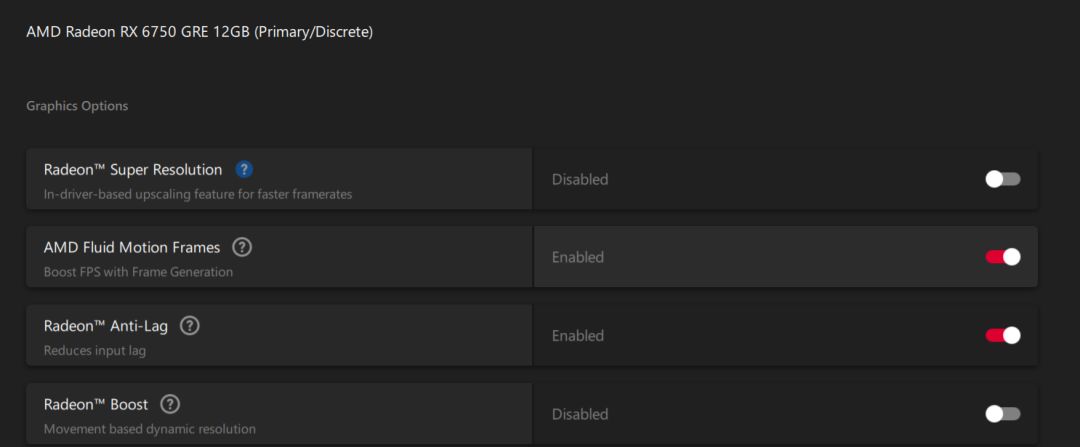Click the Enabled status for Fluid Motion Frames

[578, 258]
